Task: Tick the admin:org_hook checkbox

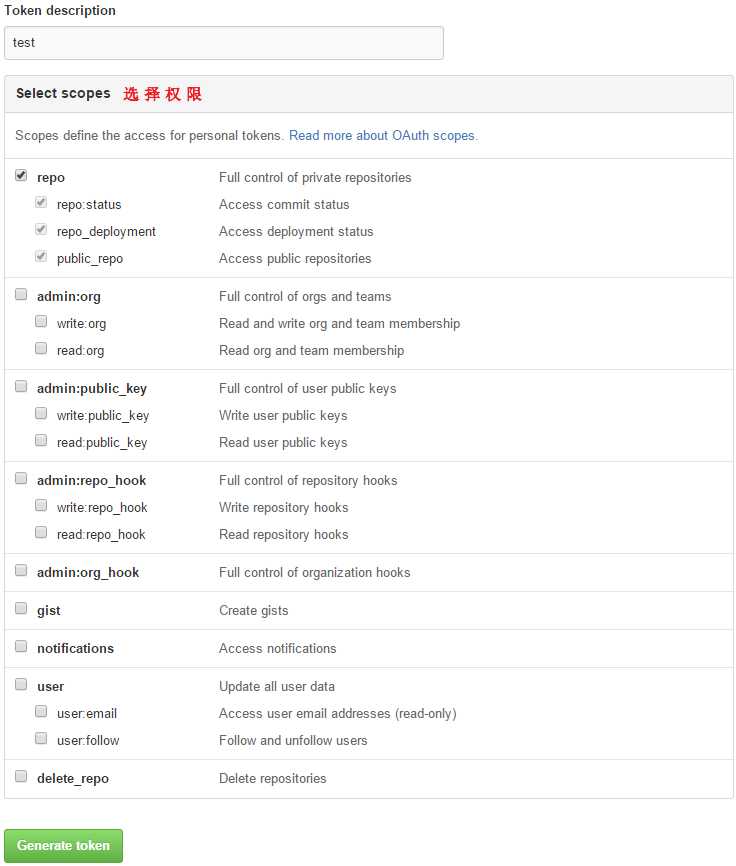Action: pyautogui.click(x=21, y=571)
